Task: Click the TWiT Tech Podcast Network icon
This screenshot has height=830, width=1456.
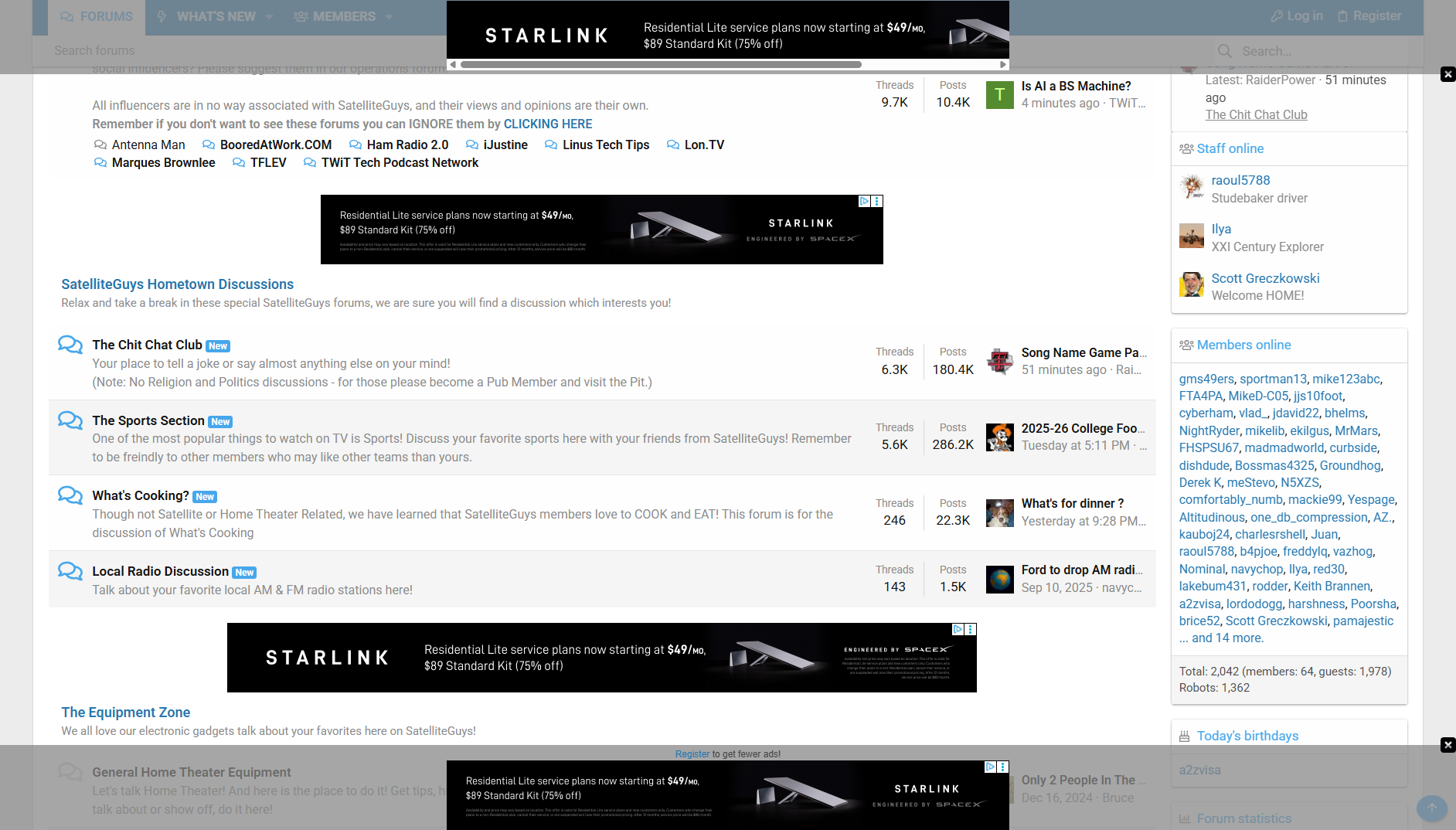Action: coord(310,162)
